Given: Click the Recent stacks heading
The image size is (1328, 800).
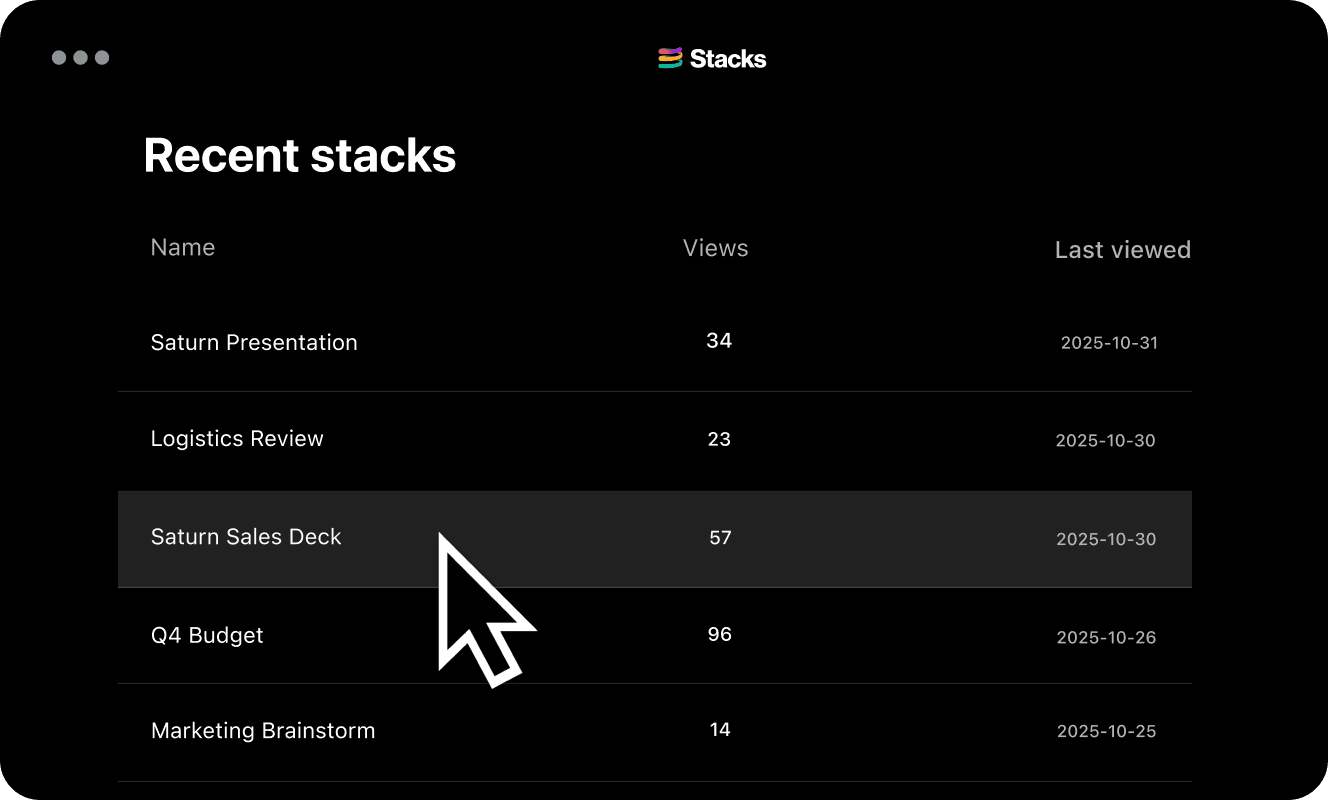Looking at the screenshot, I should [300, 156].
